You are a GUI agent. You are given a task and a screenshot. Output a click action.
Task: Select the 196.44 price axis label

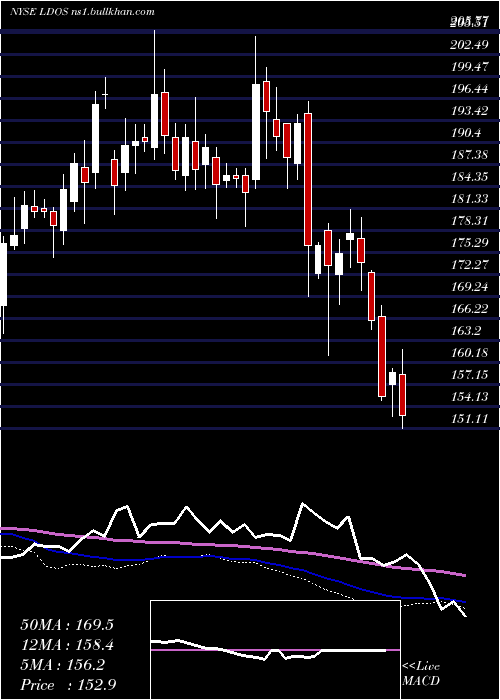[471, 89]
